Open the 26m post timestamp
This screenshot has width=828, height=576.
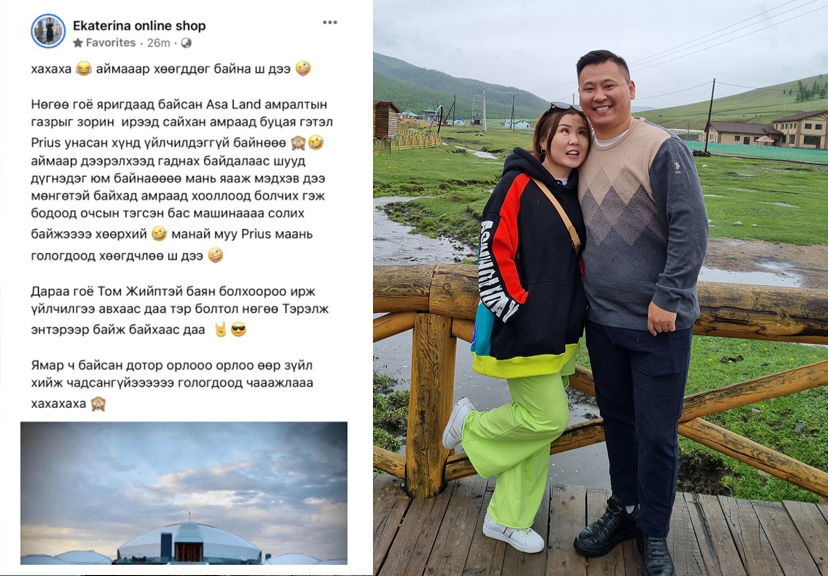(158, 43)
